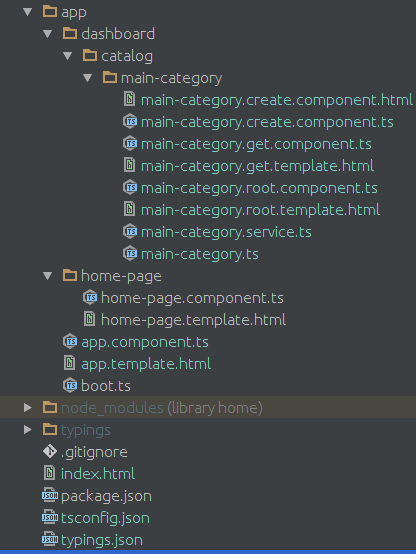Select the typings folder name
The height and width of the screenshot is (554, 416).
[x=86, y=431]
